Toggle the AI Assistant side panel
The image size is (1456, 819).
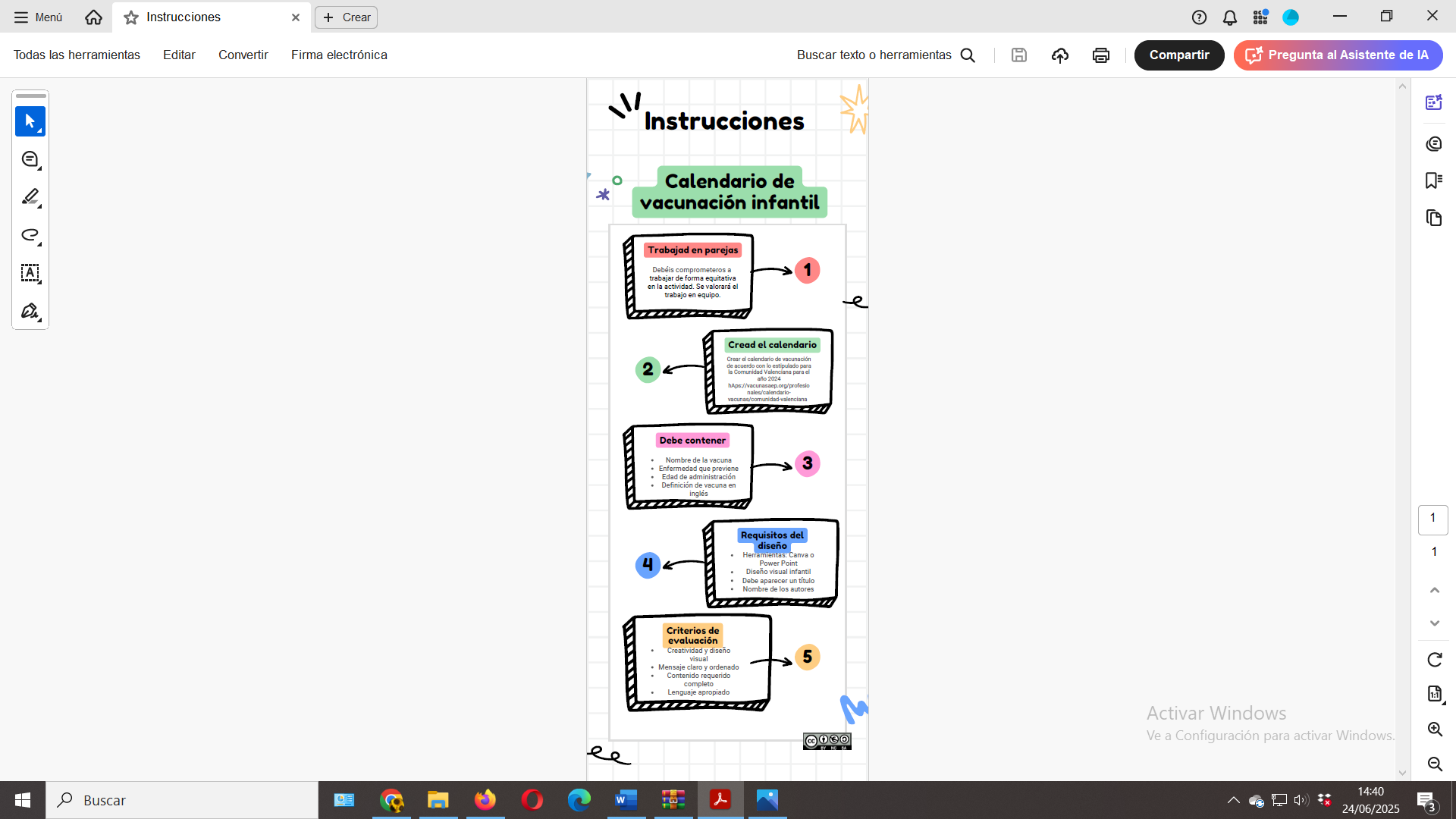click(1434, 102)
